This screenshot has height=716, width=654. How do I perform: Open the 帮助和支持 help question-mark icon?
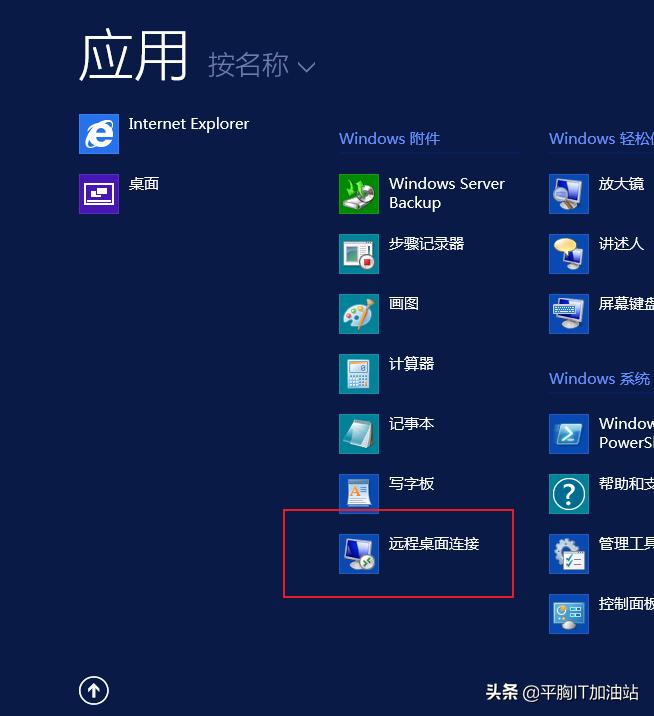tap(569, 494)
